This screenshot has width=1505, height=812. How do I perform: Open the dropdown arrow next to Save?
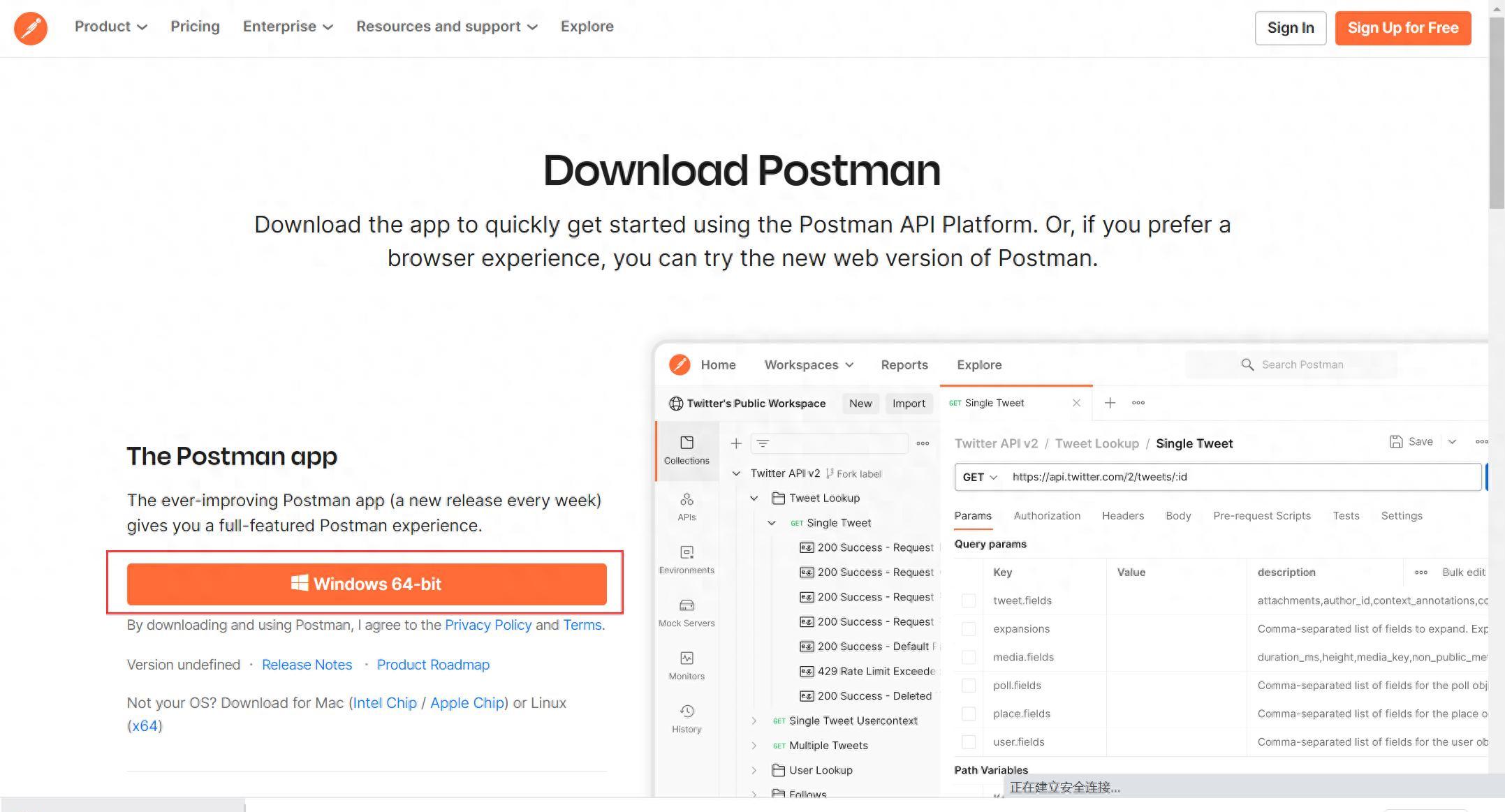click(1452, 441)
